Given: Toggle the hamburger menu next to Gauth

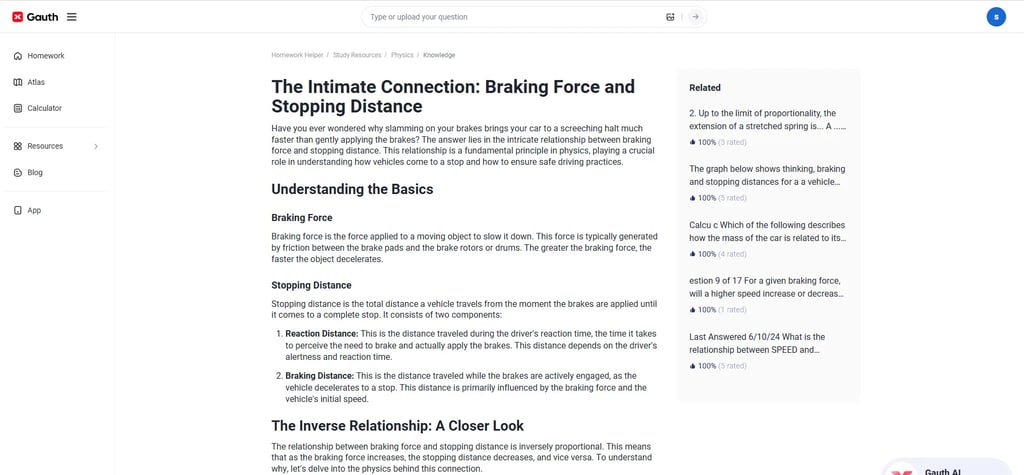Looking at the screenshot, I should pyautogui.click(x=72, y=17).
